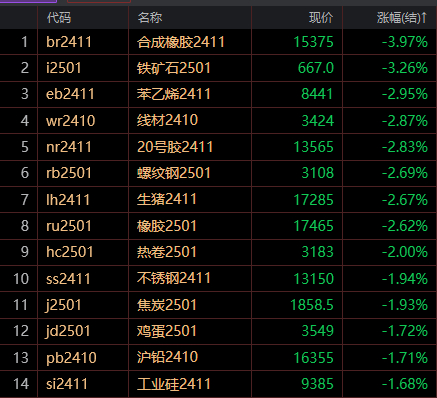Screen dimensions: 437x398
Task: Select 20号胶2411 in the list
Action: 175,147
